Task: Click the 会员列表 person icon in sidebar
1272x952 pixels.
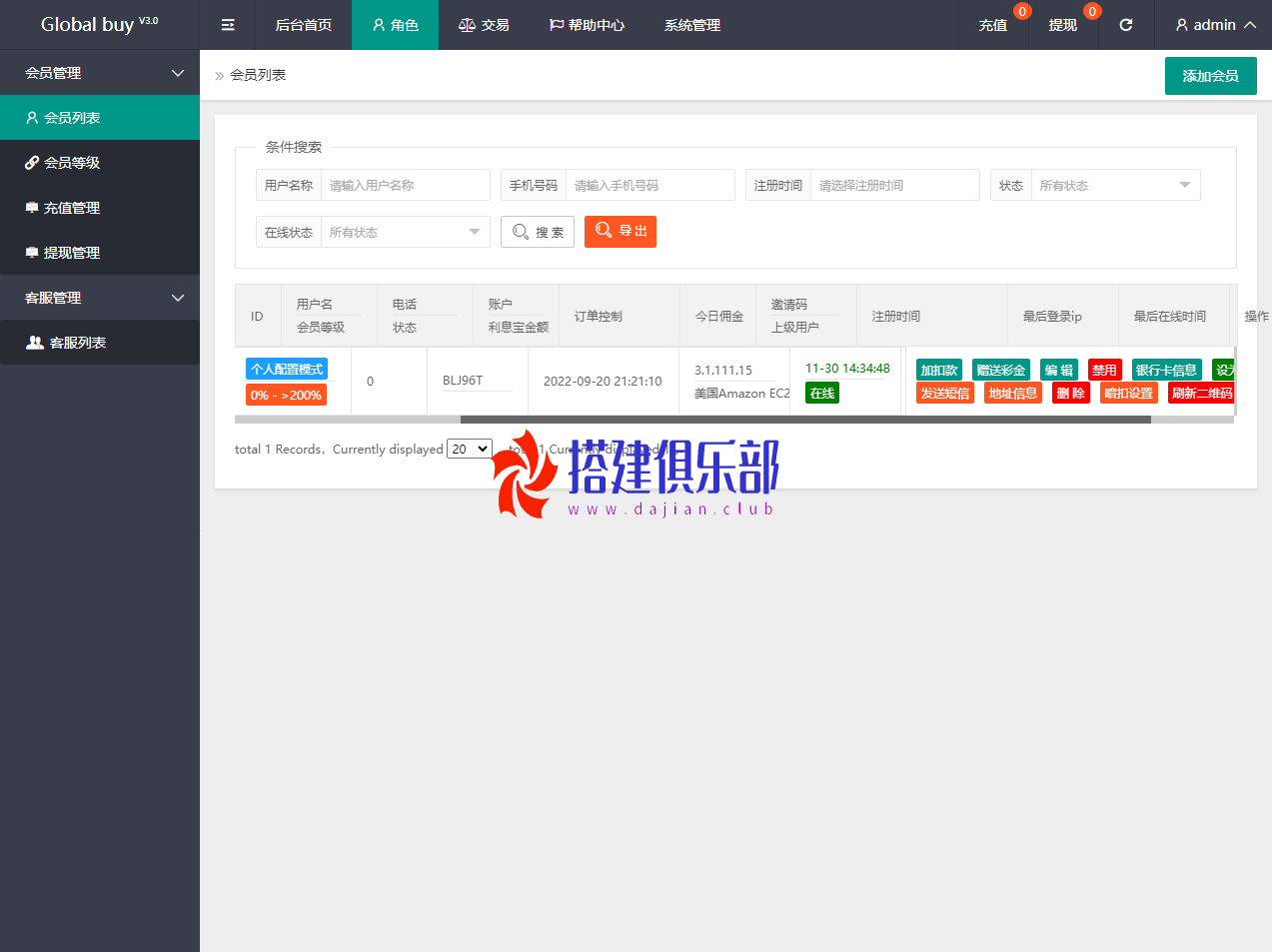Action: 32,118
